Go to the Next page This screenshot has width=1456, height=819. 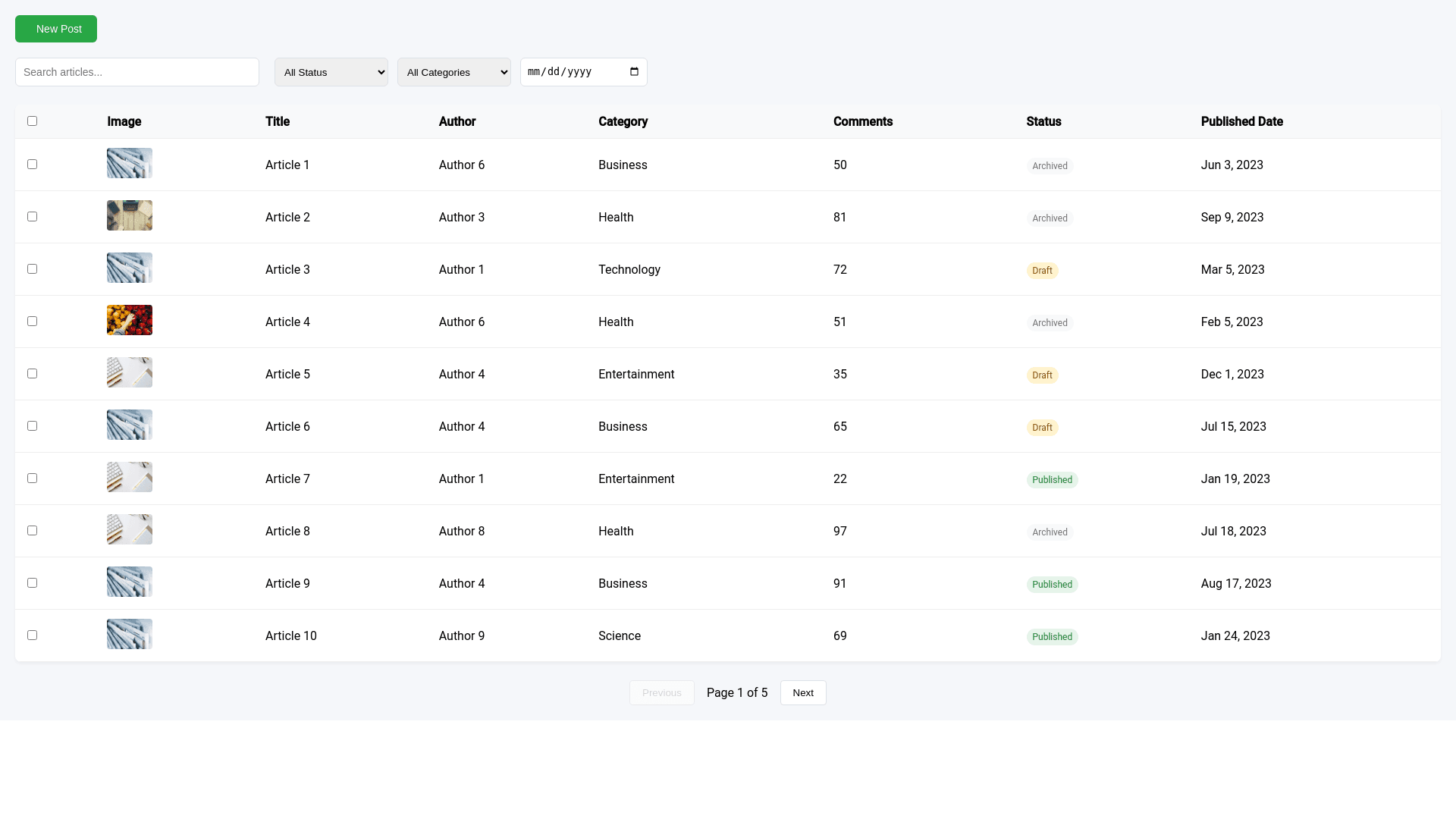point(803,693)
